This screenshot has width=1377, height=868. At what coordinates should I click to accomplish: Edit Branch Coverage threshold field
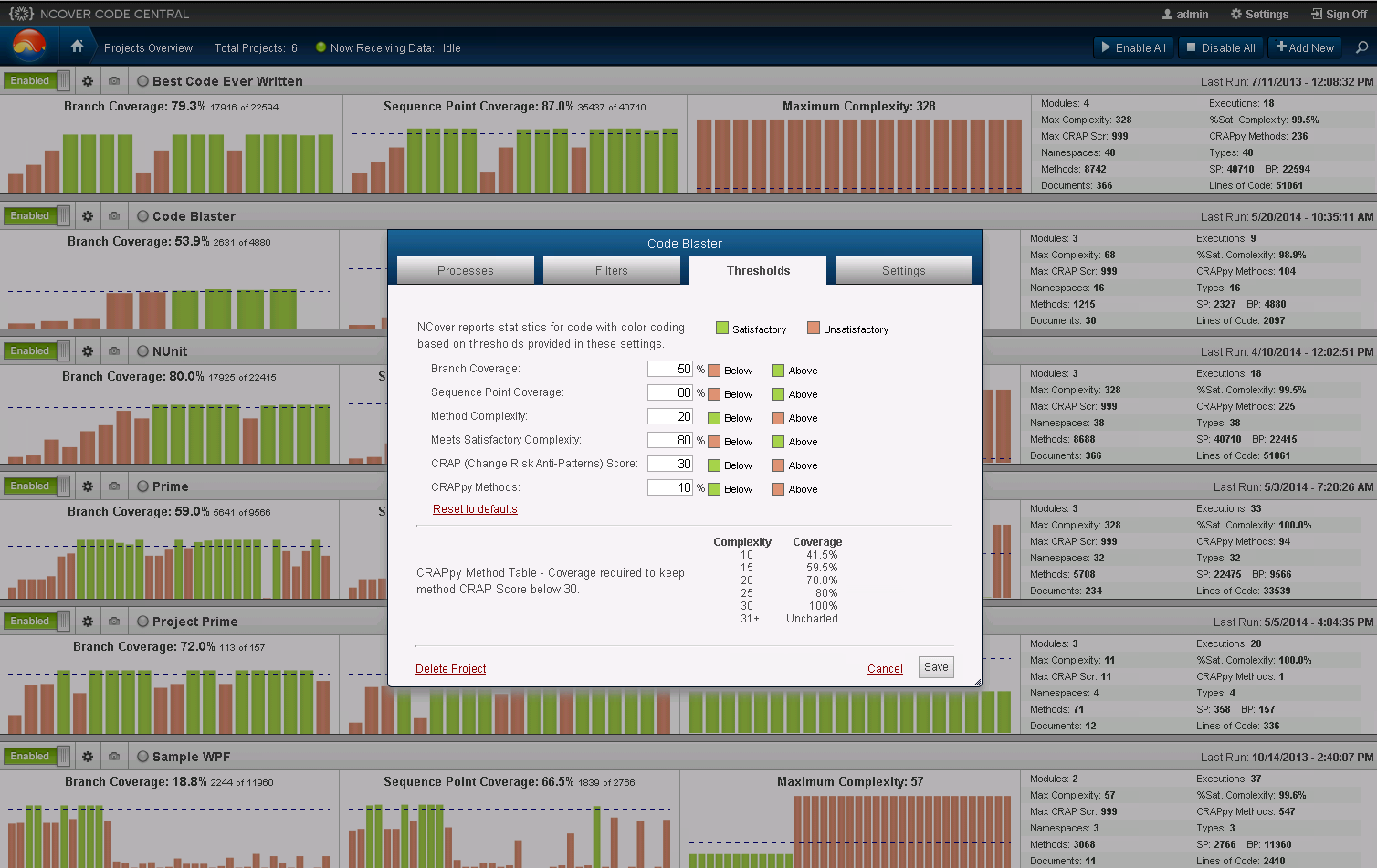click(669, 369)
